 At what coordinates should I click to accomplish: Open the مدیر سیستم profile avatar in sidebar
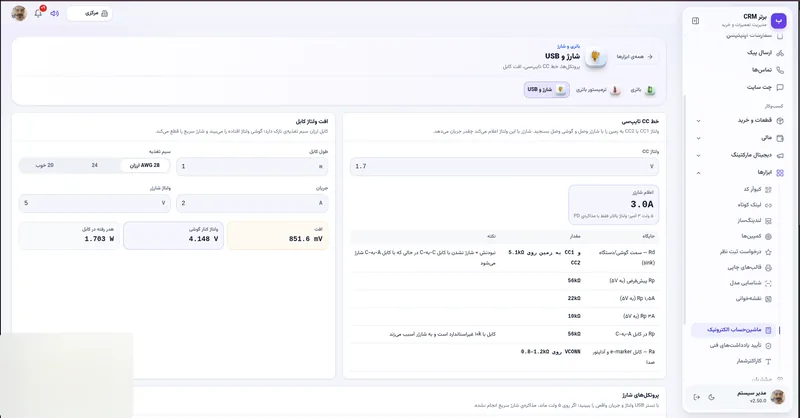[778, 397]
